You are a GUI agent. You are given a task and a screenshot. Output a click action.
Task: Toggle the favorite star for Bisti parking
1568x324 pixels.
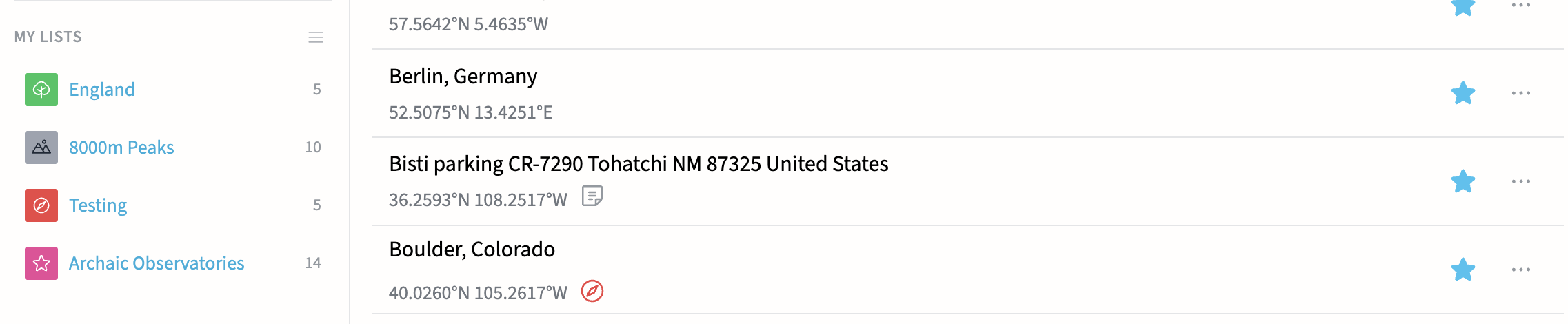click(1463, 181)
